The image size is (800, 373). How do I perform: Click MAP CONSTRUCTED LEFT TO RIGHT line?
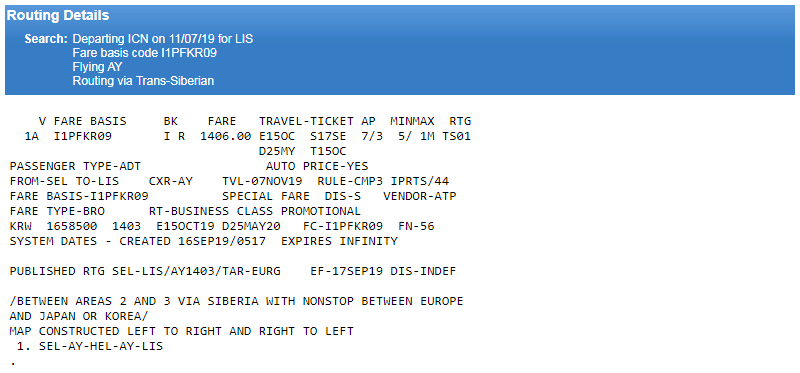(181, 331)
